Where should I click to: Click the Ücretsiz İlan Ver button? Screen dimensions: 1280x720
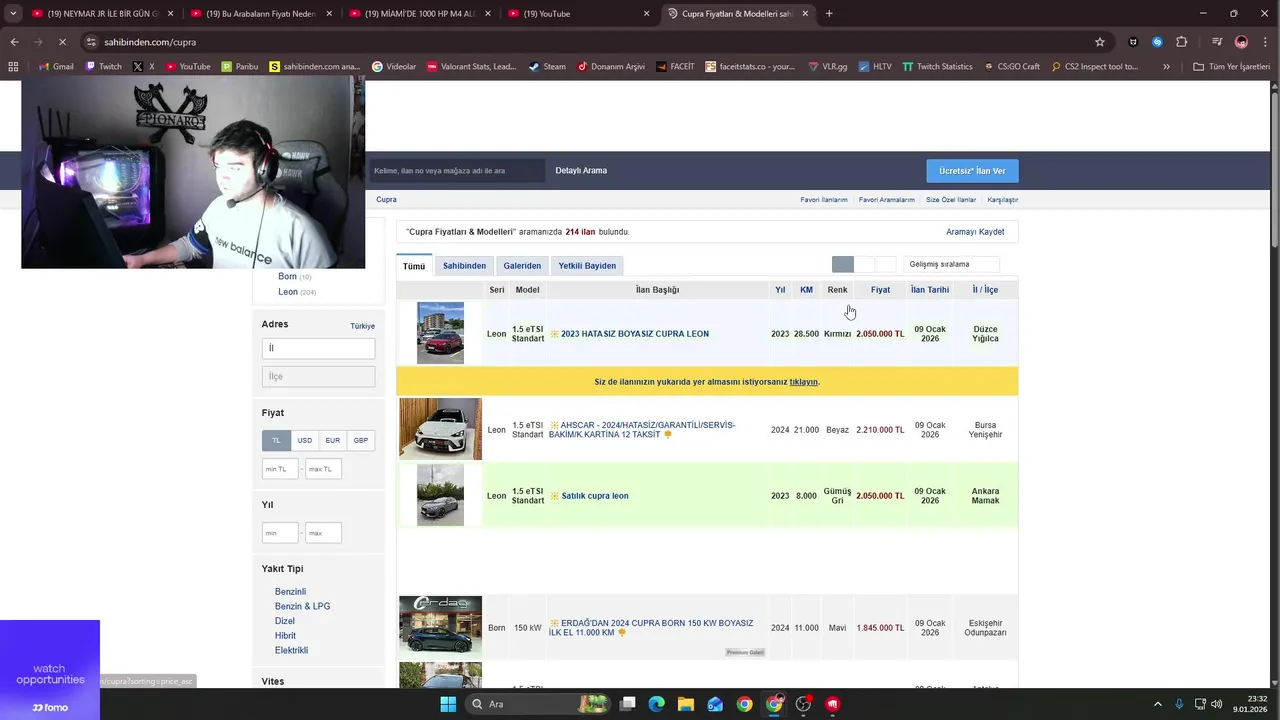[x=972, y=171]
